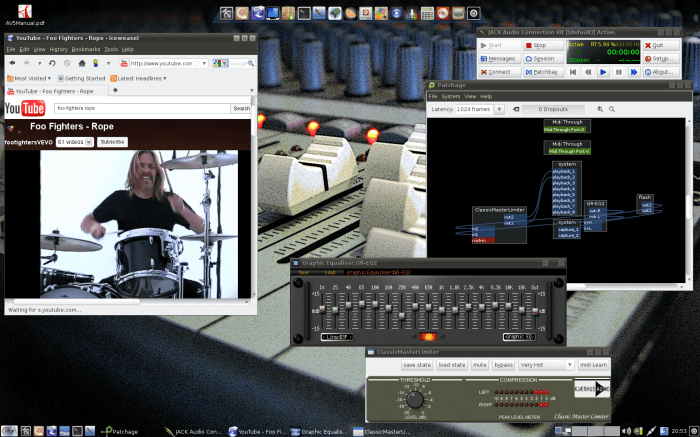Toggle the bypass button on ClassicMasterLimiter
This screenshot has height=437, width=700.
pyautogui.click(x=503, y=365)
